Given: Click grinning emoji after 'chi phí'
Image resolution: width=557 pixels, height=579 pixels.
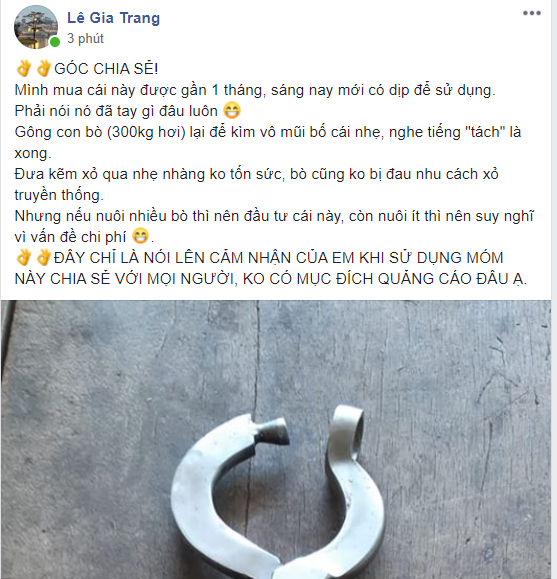Looking at the screenshot, I should [x=140, y=236].
